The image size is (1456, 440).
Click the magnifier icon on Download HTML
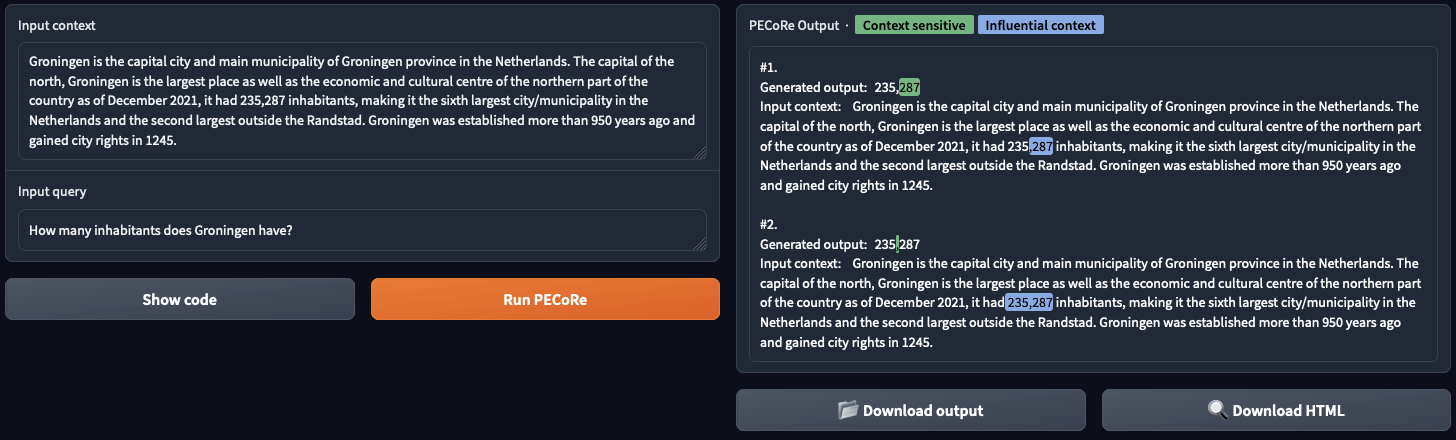pyautogui.click(x=1217, y=410)
